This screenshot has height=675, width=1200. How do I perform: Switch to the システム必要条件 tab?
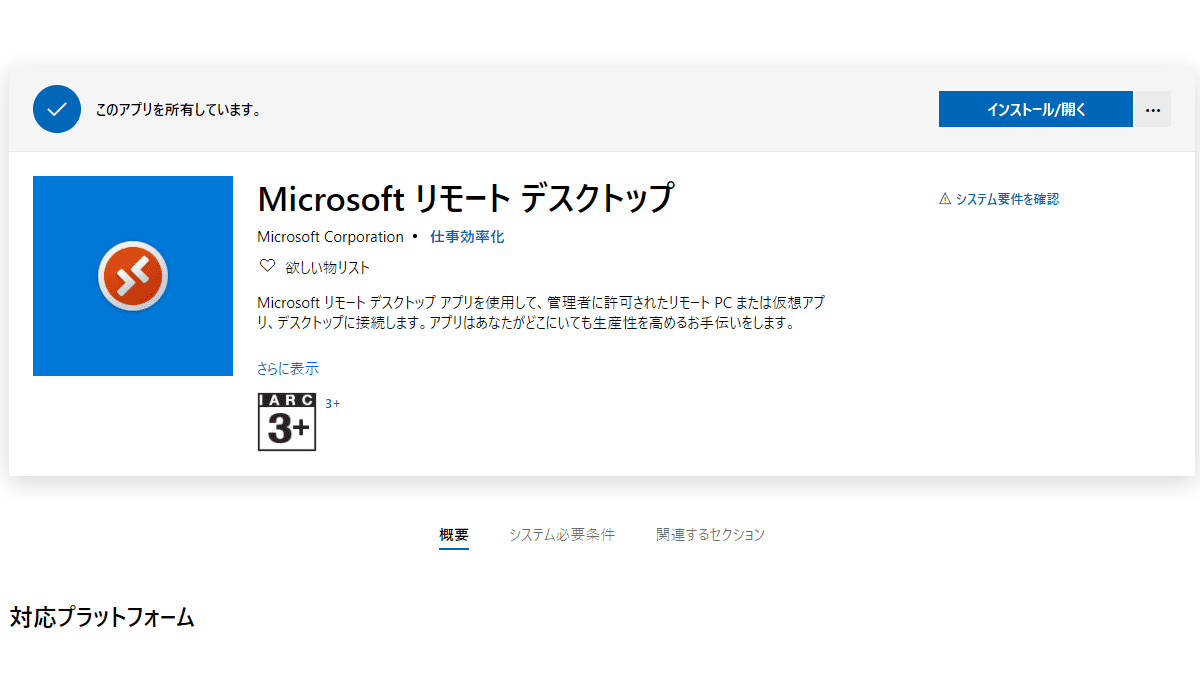coord(561,534)
